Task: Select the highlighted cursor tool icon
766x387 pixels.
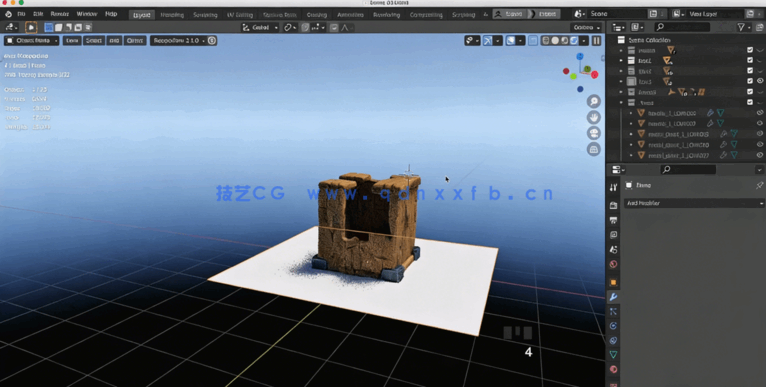Action: [31, 27]
